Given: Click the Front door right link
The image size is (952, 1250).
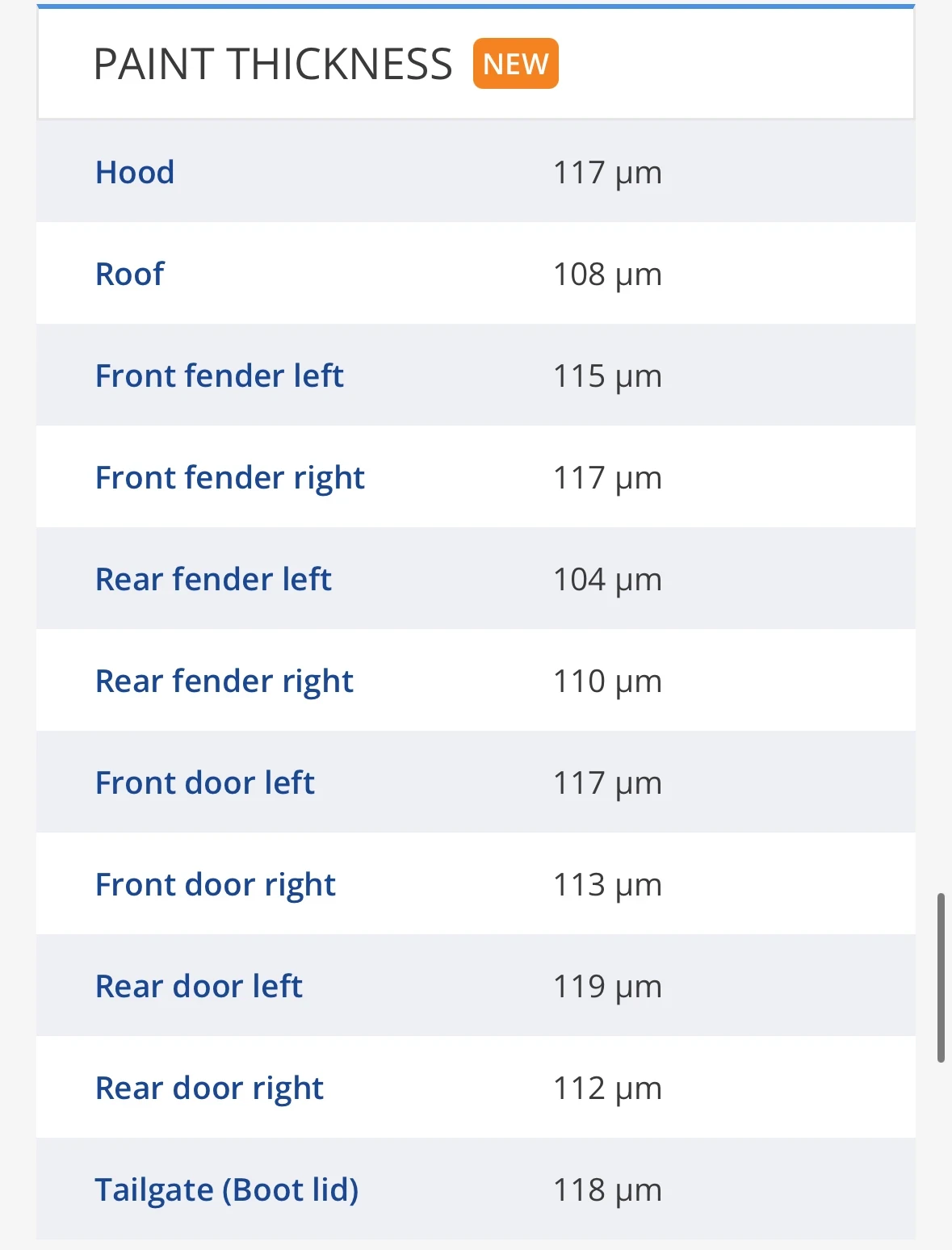Looking at the screenshot, I should (x=216, y=885).
